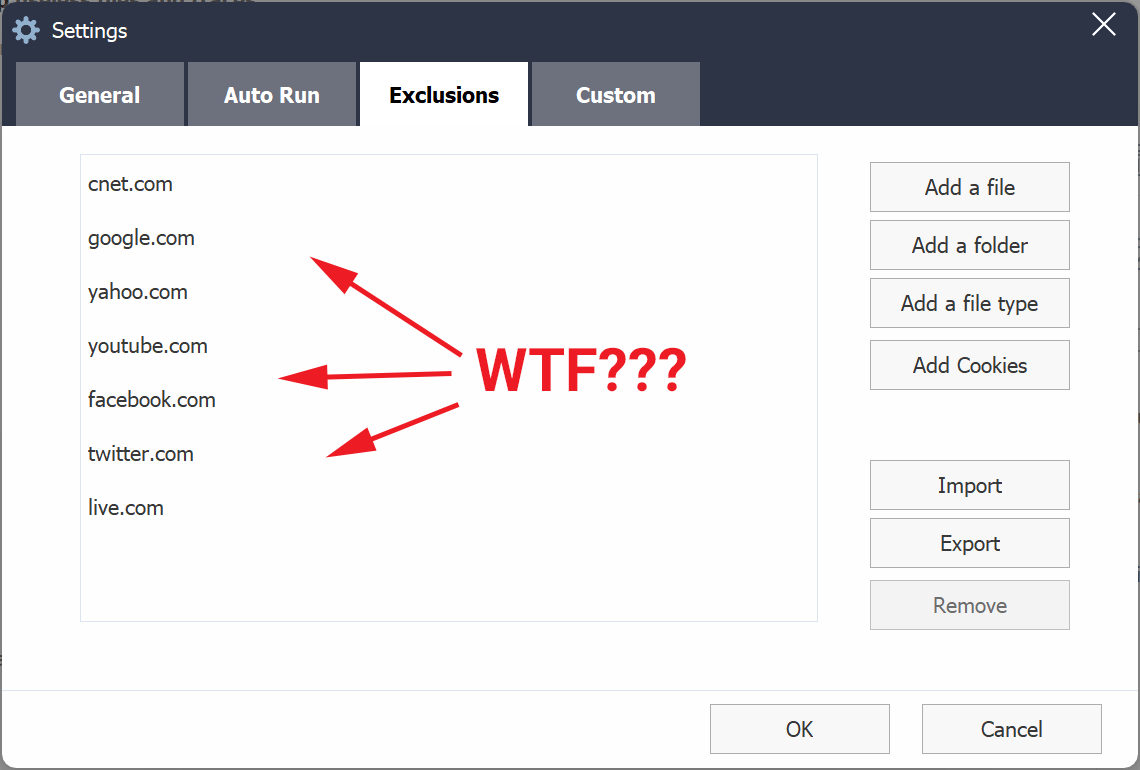
Task: Click the Settings gear icon in title bar
Action: pyautogui.click(x=26, y=30)
